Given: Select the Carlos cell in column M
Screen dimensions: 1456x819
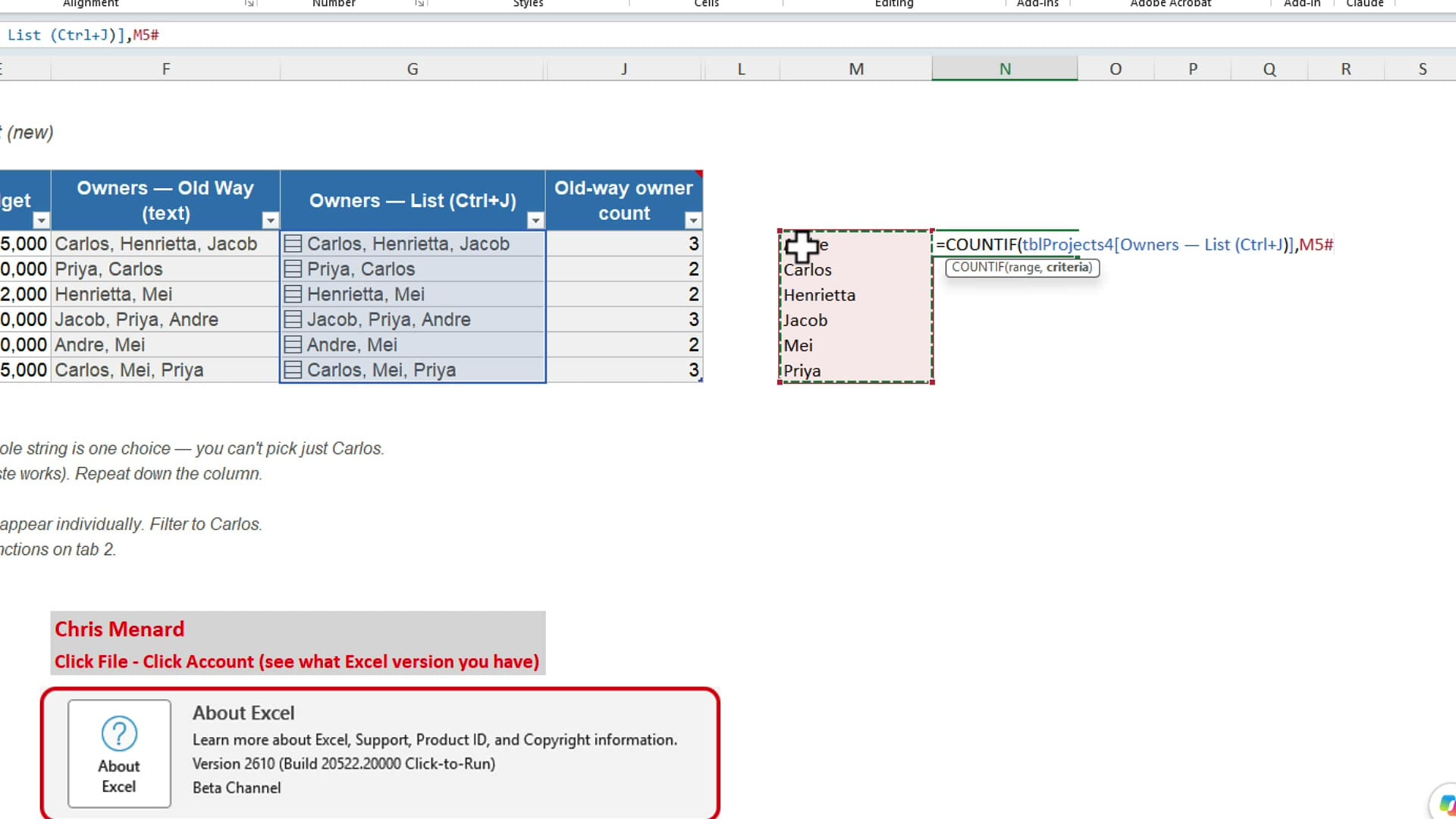Looking at the screenshot, I should click(x=856, y=270).
